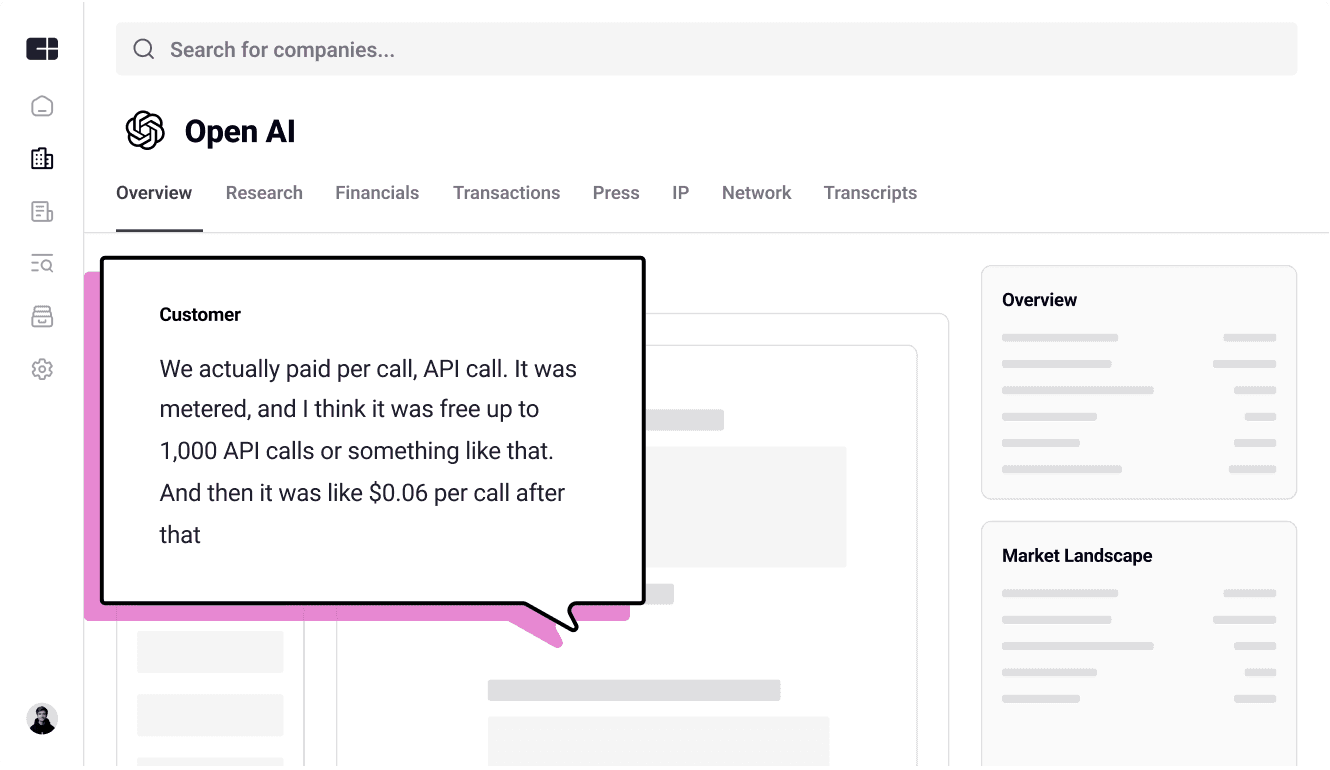This screenshot has height=770, width=1330.
Task: Click the Market Landscape card heading
Action: pyautogui.click(x=1077, y=556)
